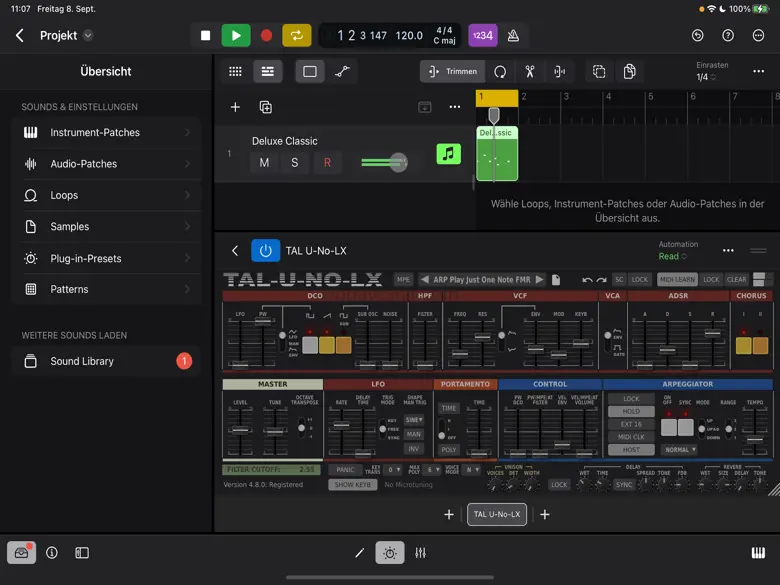Open the arpeggiator NORMAL dropdown
Image resolution: width=780 pixels, height=585 pixels.
(x=680, y=449)
